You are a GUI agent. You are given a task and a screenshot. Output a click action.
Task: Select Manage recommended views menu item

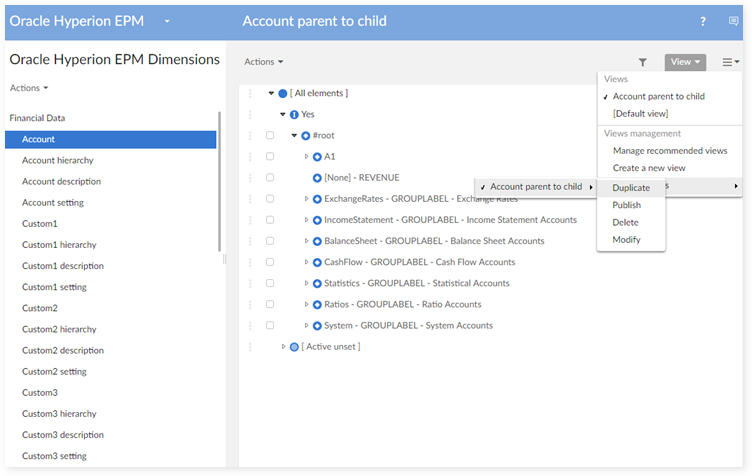[x=670, y=151]
